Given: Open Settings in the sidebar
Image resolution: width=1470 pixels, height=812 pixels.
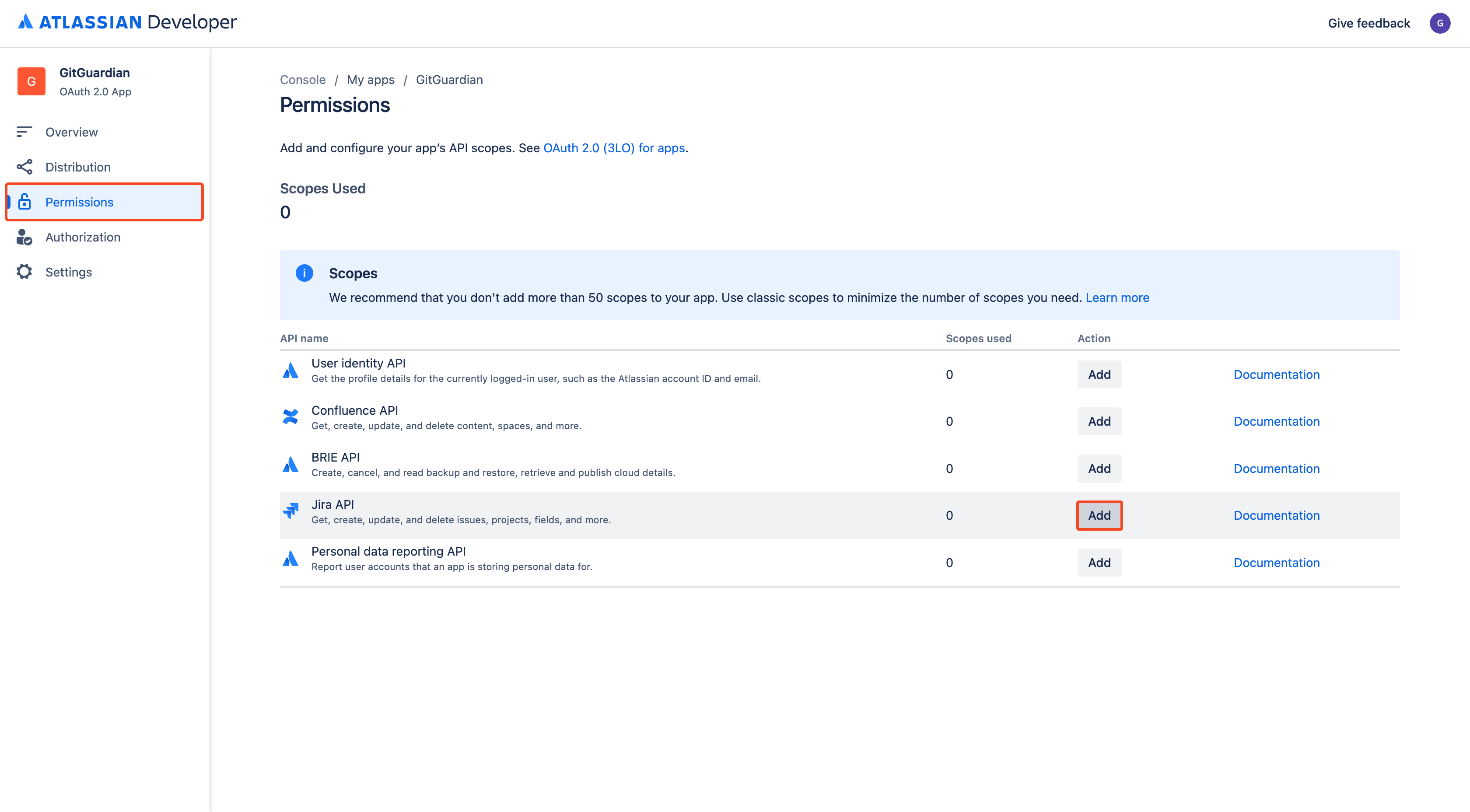Looking at the screenshot, I should [105, 272].
